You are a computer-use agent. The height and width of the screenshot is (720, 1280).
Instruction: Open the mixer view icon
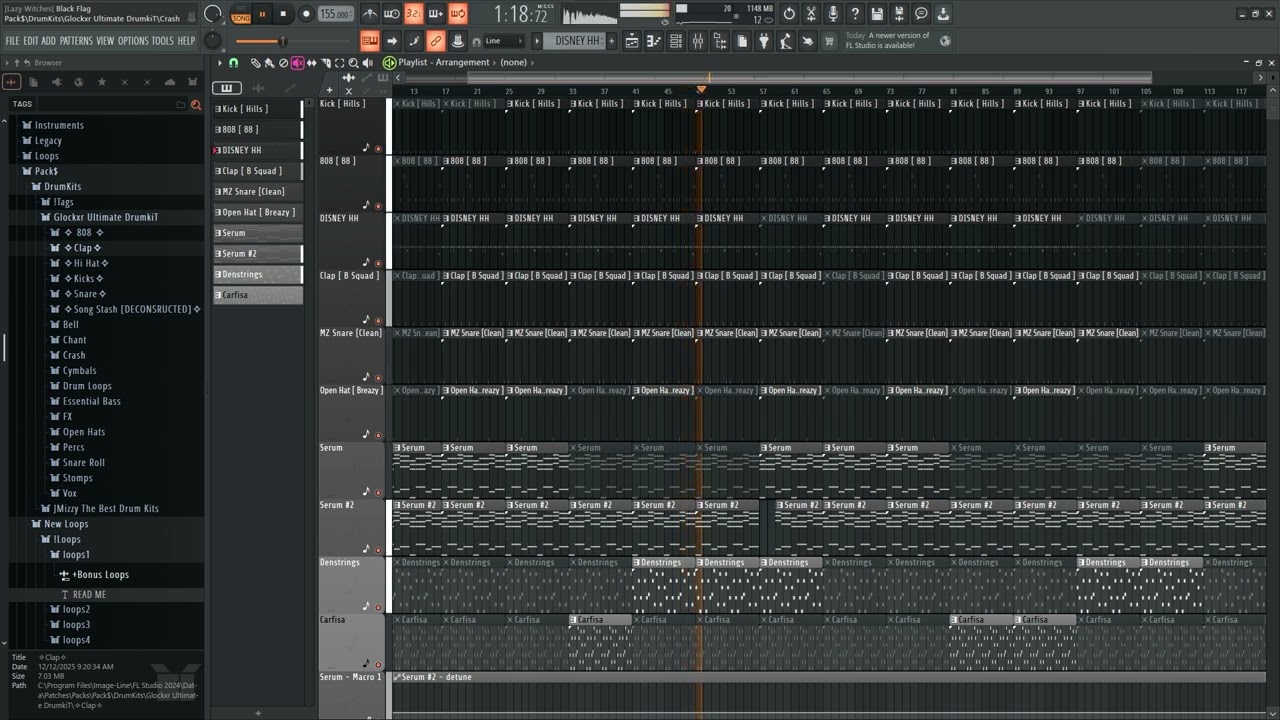[697, 41]
